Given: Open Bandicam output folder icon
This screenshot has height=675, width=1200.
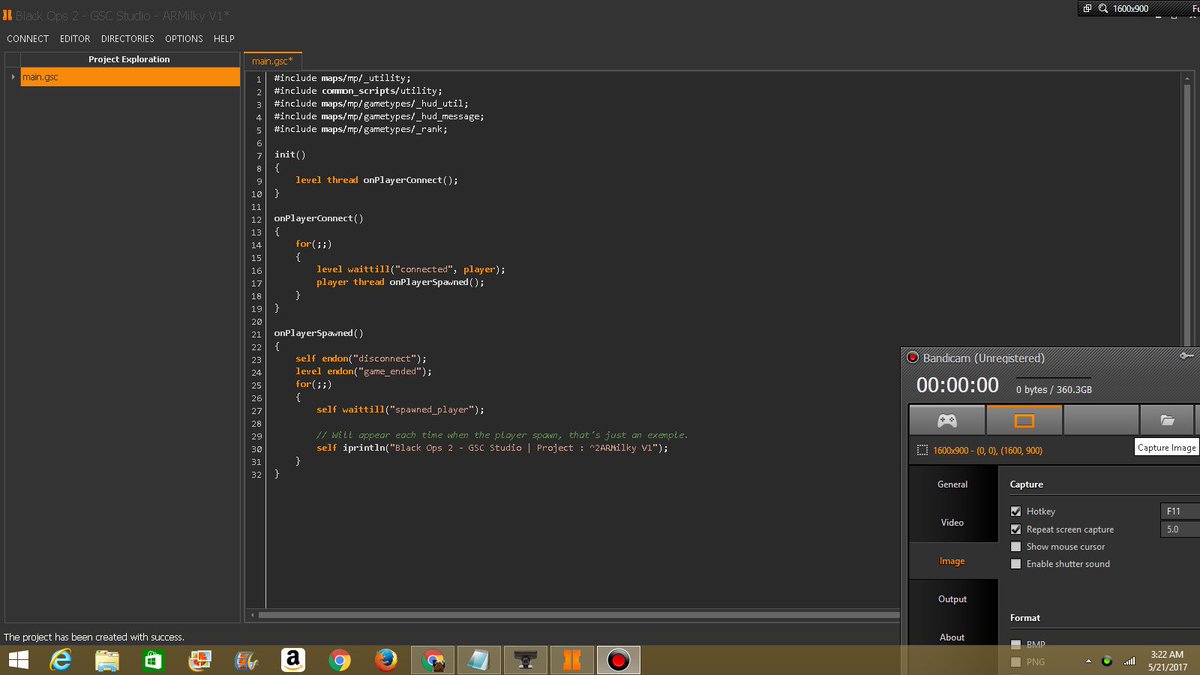Looking at the screenshot, I should coord(1167,421).
